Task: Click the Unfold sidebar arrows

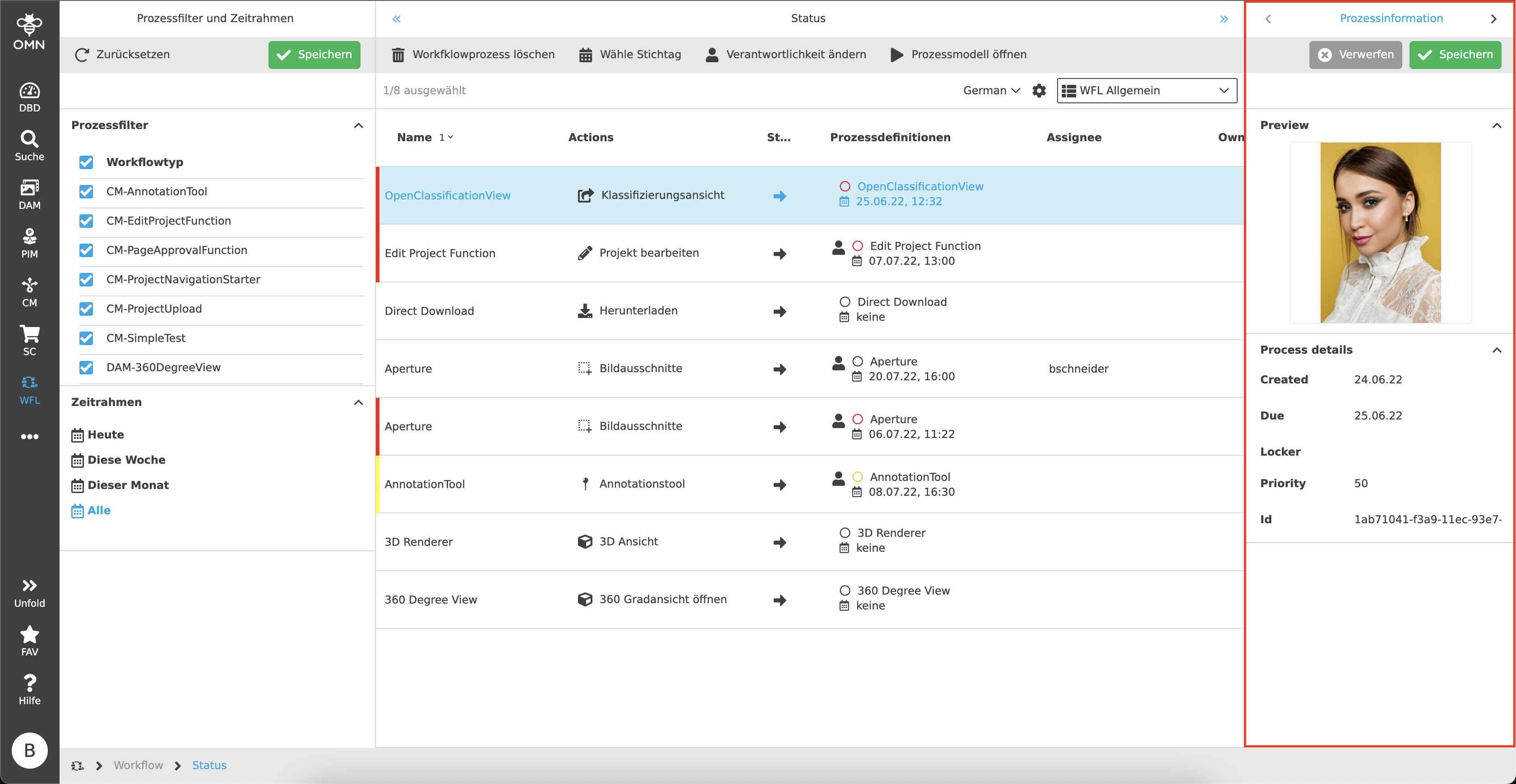Action: click(29, 592)
